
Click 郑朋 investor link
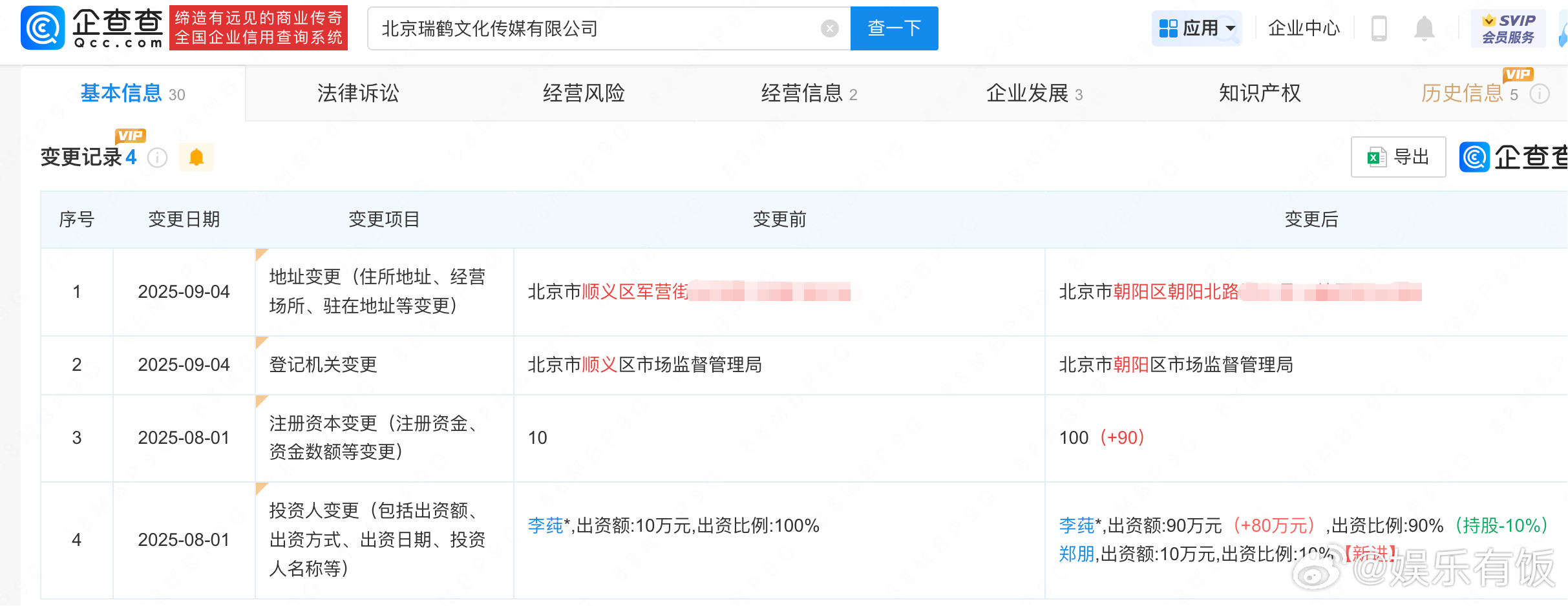click(x=1077, y=554)
